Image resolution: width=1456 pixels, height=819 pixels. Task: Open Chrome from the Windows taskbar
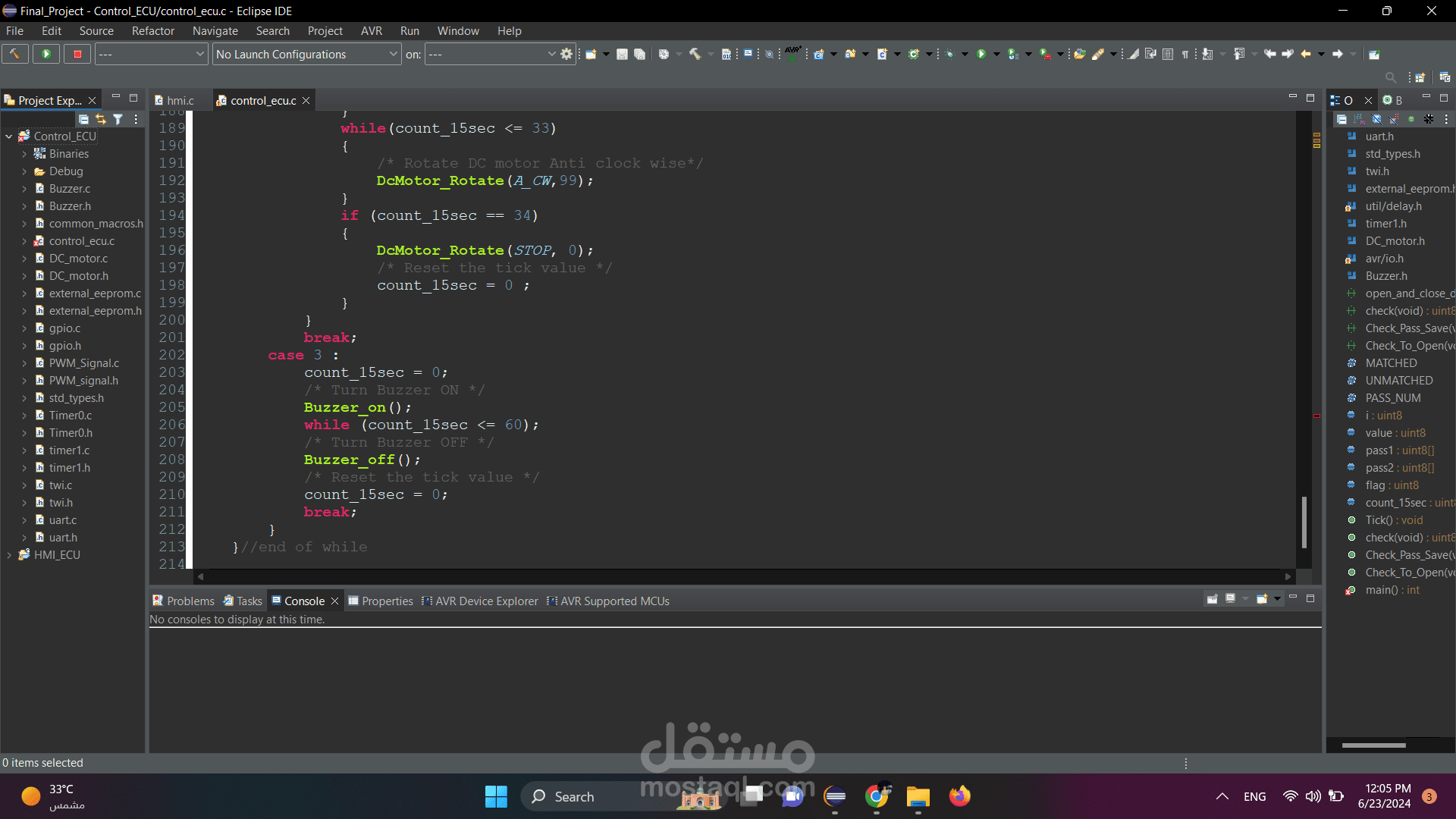pos(877,796)
